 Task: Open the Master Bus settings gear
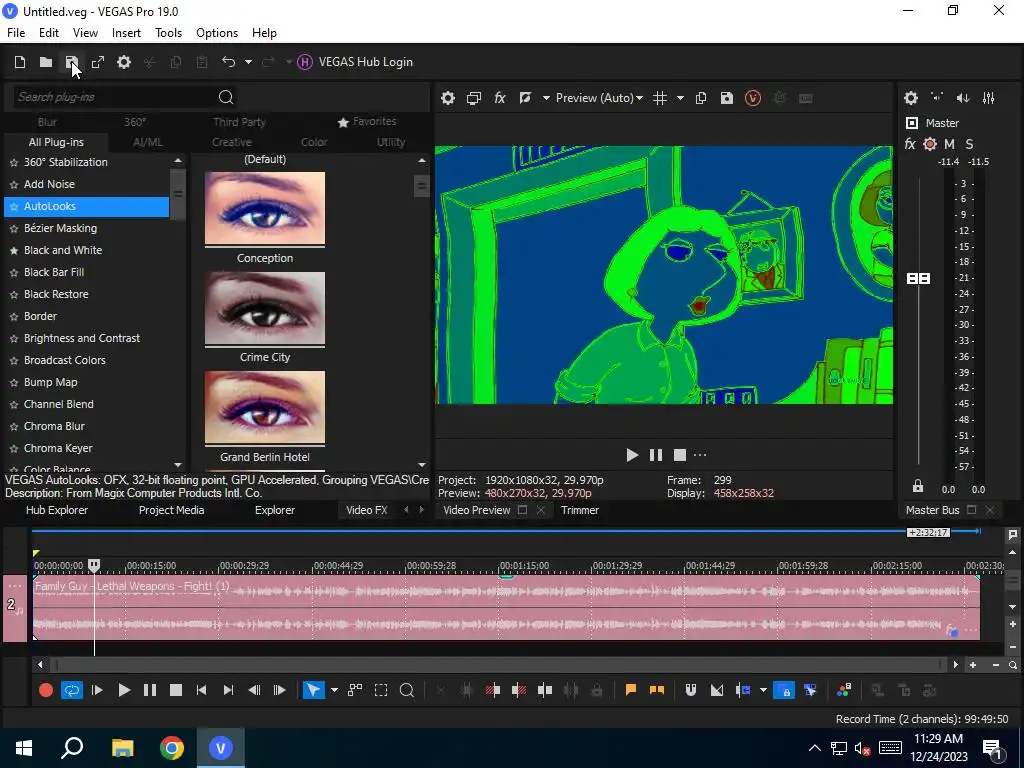tap(911, 98)
